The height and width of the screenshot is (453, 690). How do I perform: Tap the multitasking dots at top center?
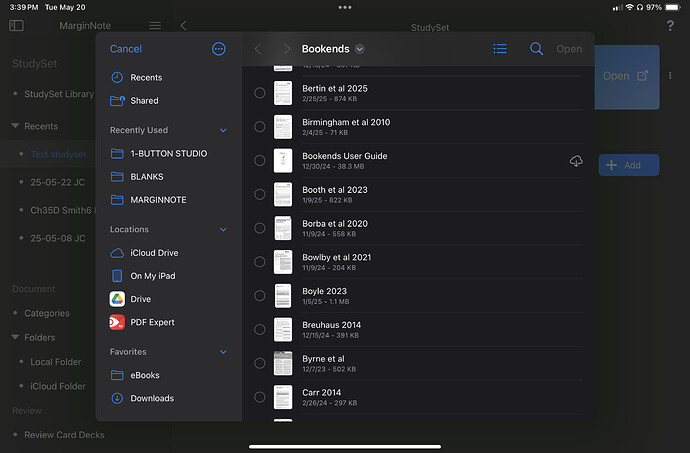[345, 7]
